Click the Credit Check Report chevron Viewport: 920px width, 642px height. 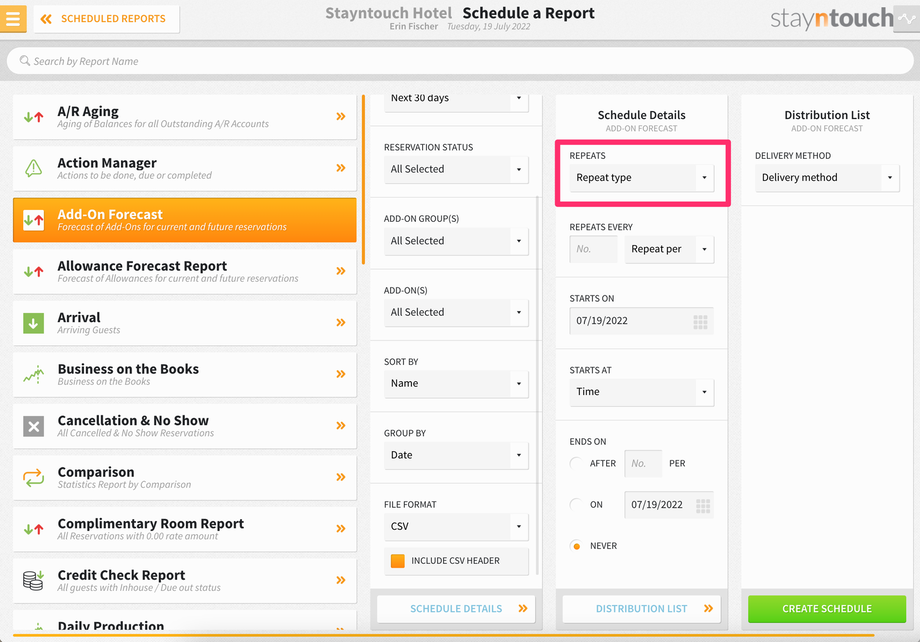click(x=341, y=580)
